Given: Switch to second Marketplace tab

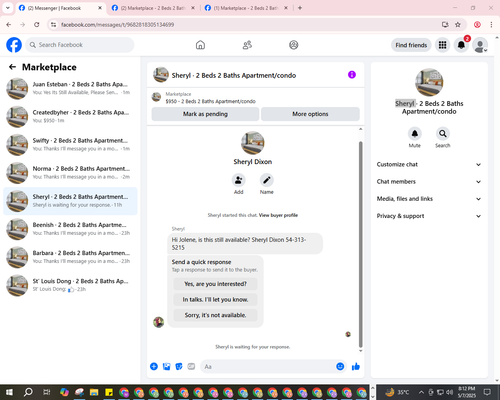Looking at the screenshot, I should pyautogui.click(x=153, y=8).
